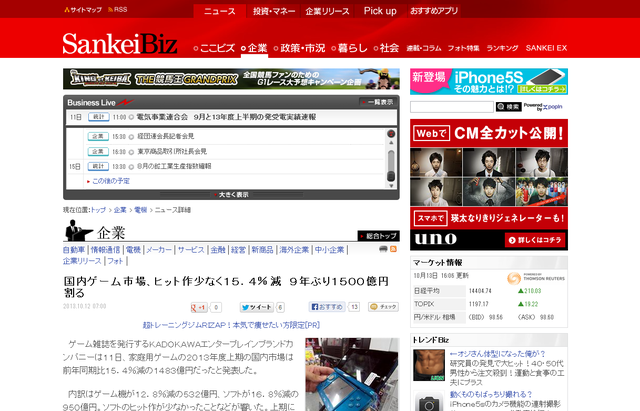640x411 pixels.
Task: Open the 自動車 subcategory link
Action: [x=74, y=250]
